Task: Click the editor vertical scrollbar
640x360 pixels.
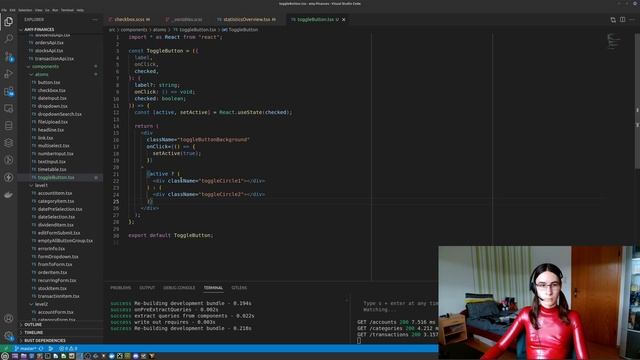Action: 637,100
